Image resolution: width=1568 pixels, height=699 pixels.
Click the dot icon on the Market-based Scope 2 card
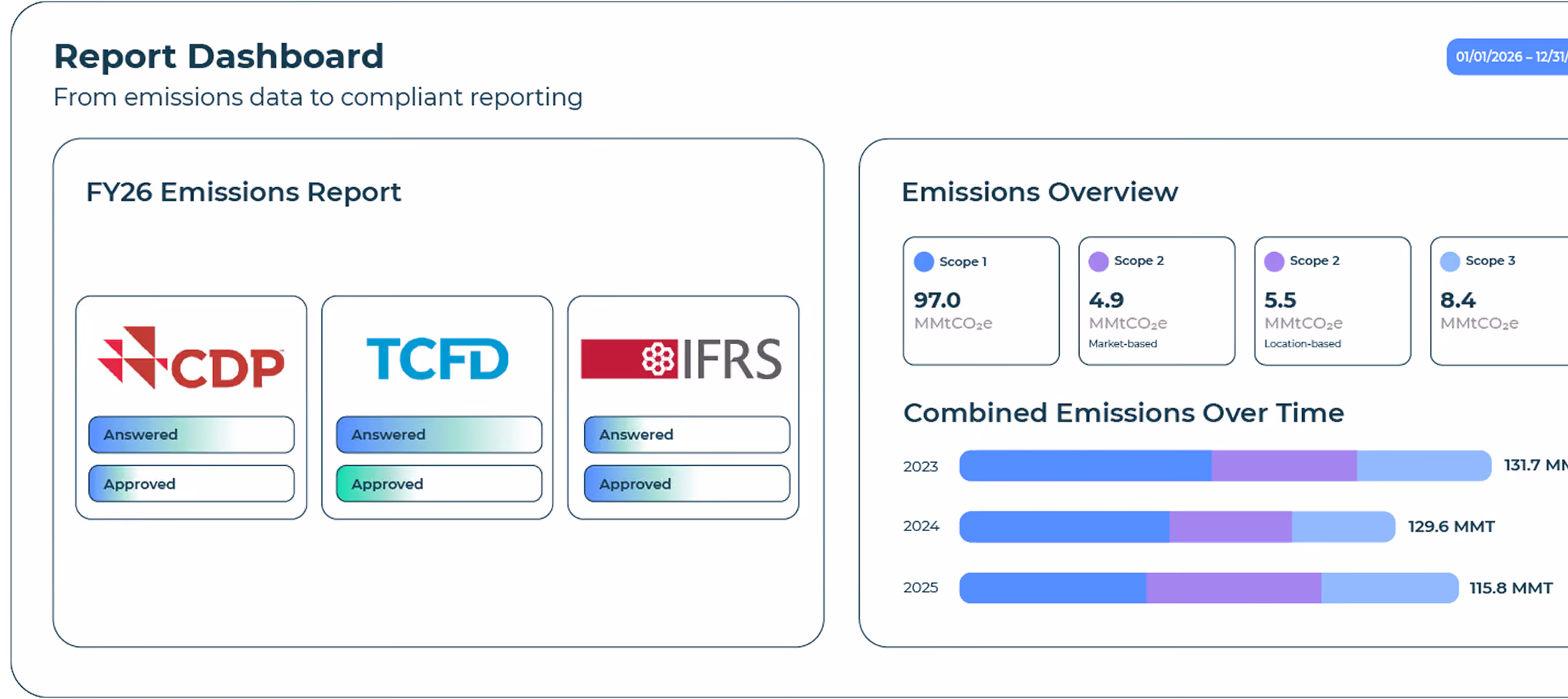click(x=1099, y=262)
